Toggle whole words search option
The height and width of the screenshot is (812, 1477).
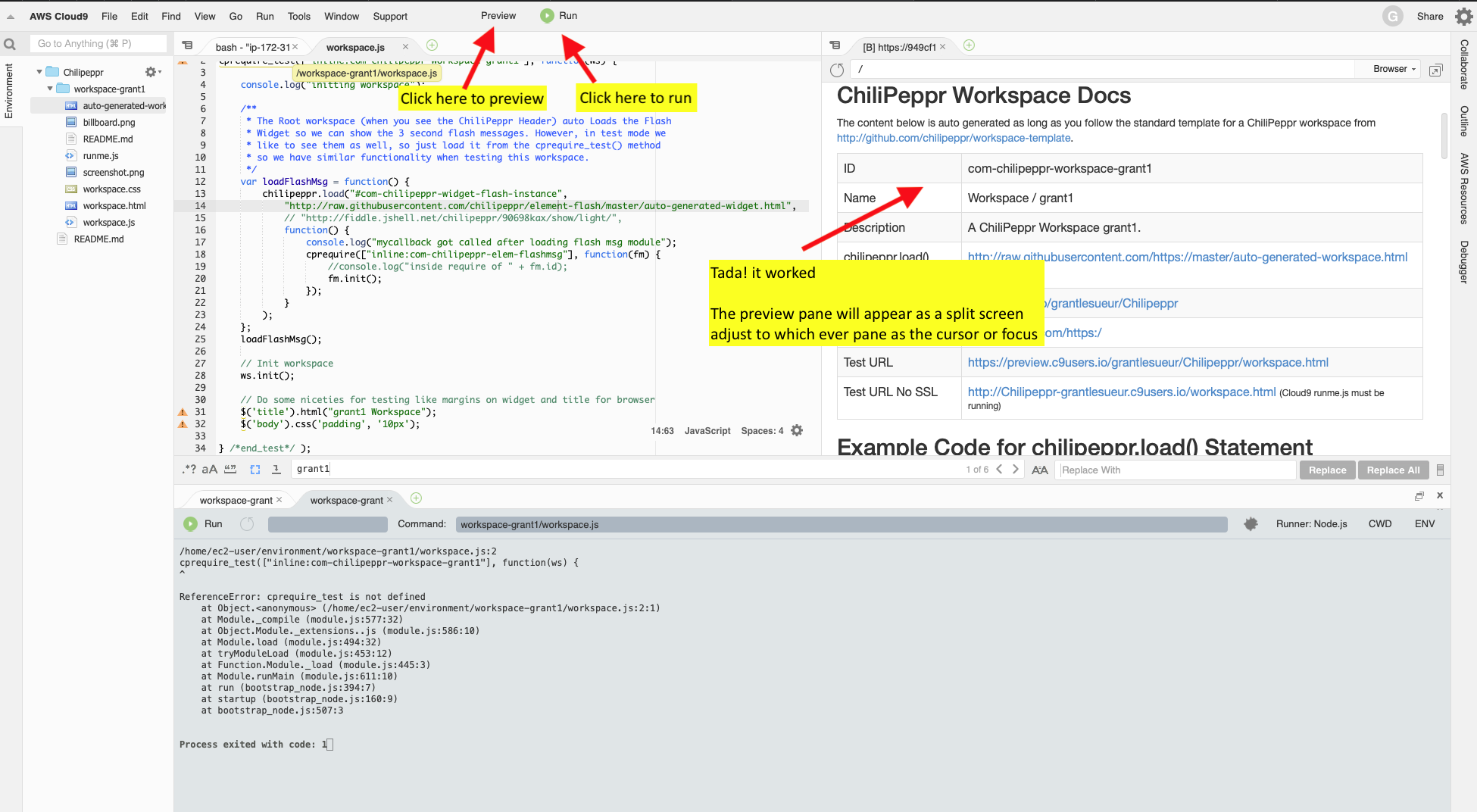point(230,469)
